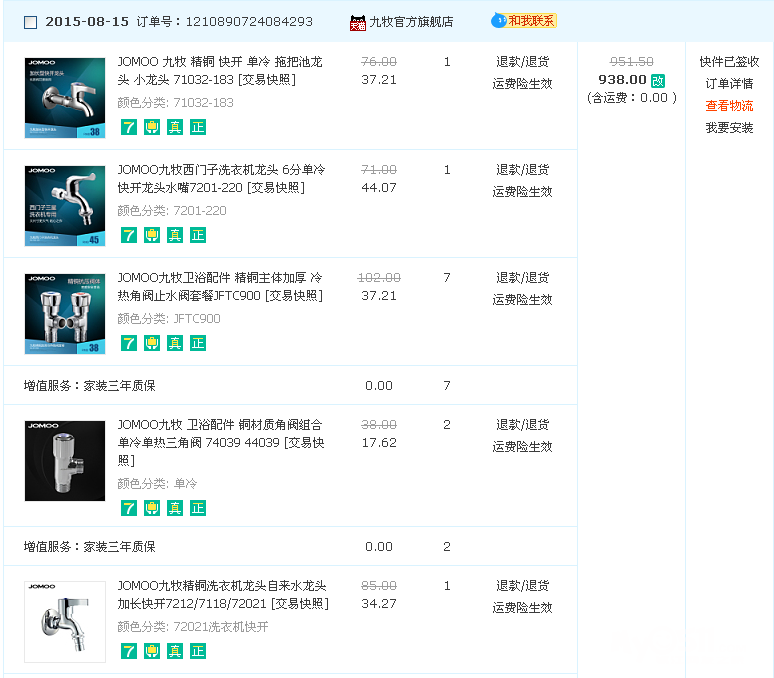Click 增值服务：家装三年质保 row with quantity 7
Screen dimensions: 774x678
click(290, 385)
